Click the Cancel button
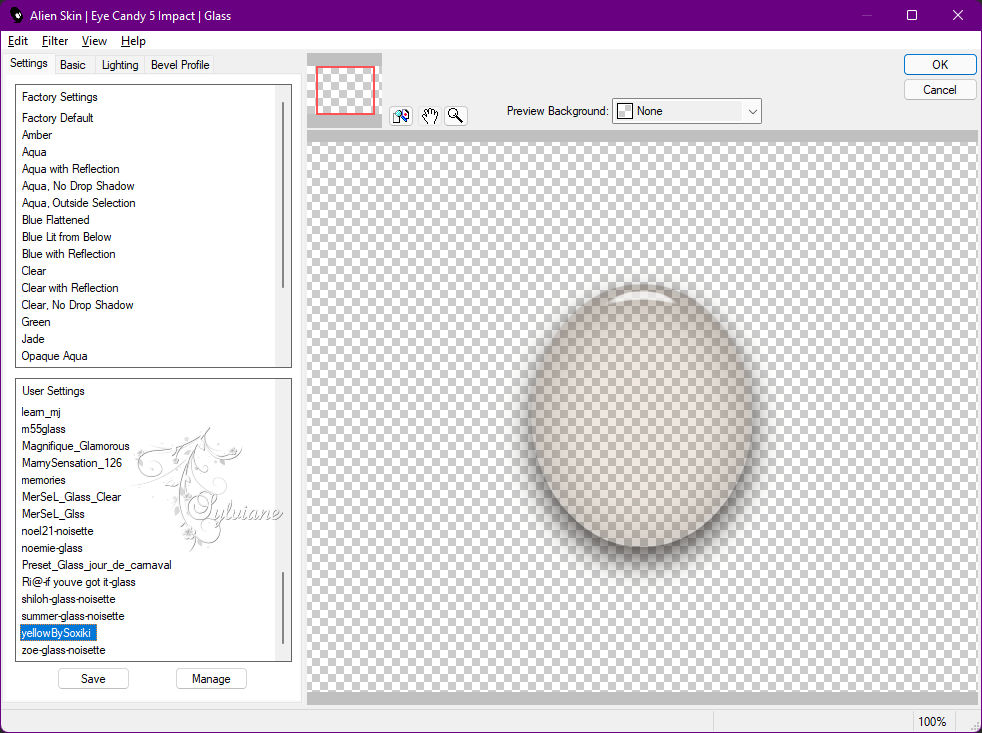This screenshot has width=982, height=733. [x=939, y=90]
